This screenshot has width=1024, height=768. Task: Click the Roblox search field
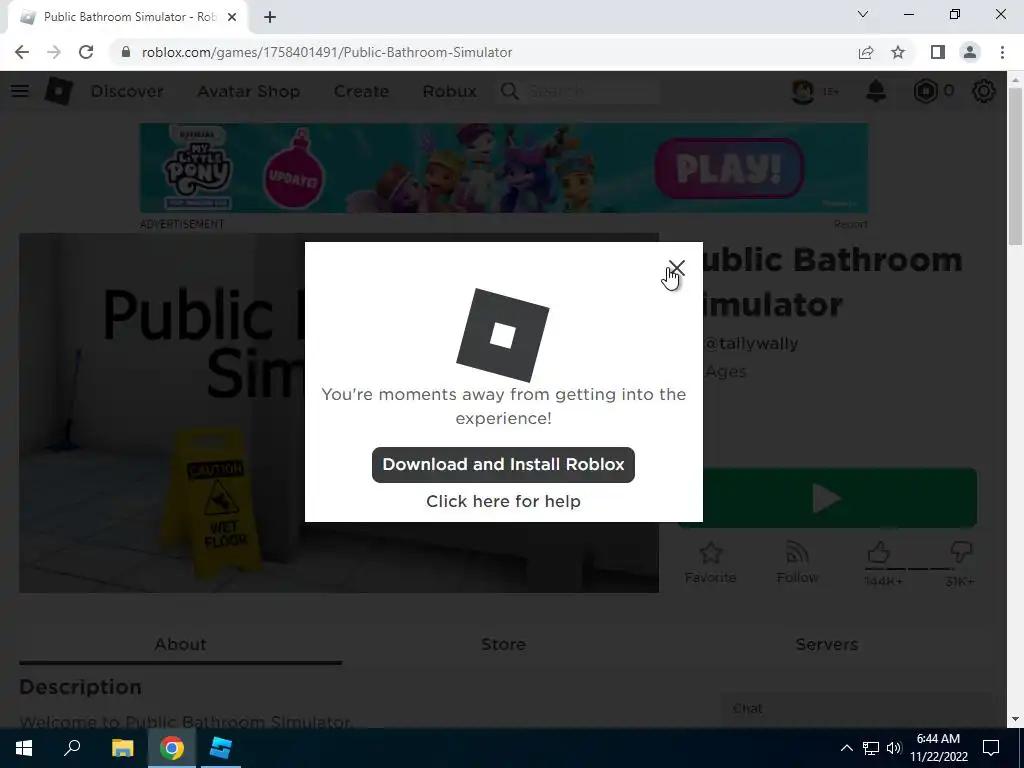[x=591, y=91]
